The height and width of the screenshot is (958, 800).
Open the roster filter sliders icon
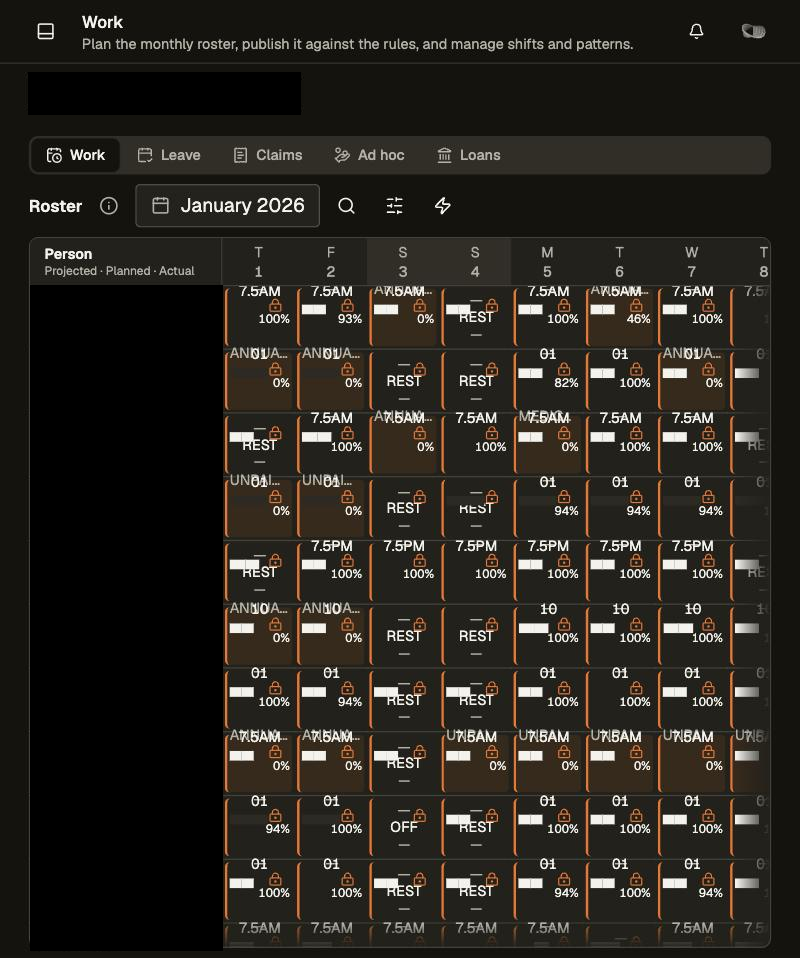point(395,206)
